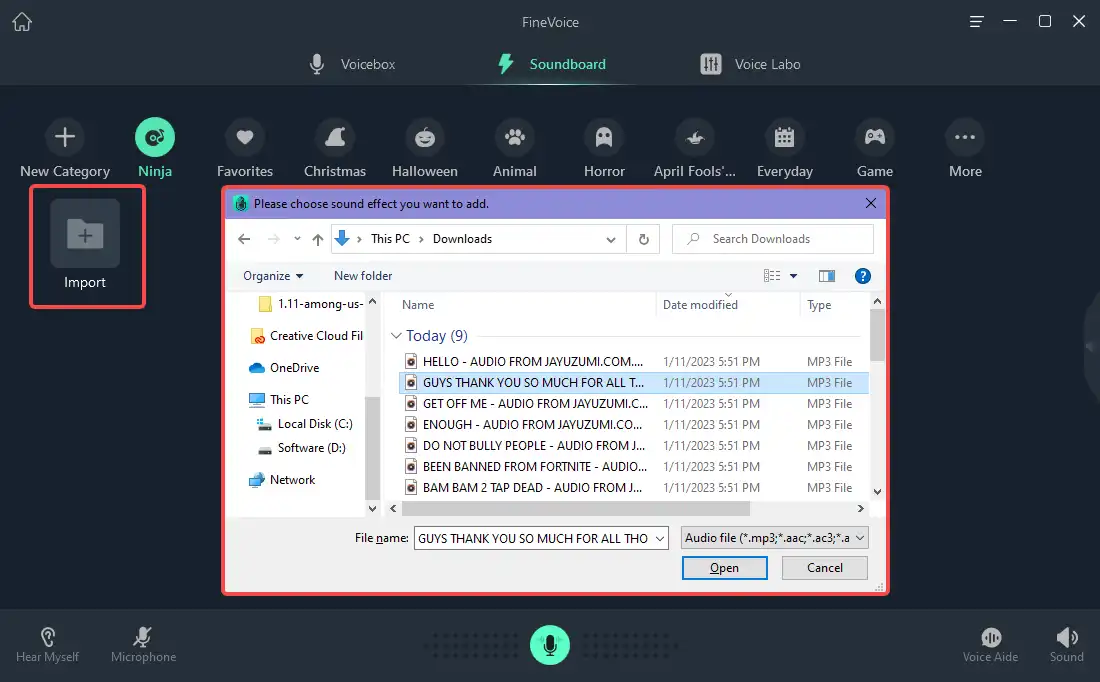Open the Horror sound category
Viewport: 1100px width, 682px height.
(x=604, y=149)
